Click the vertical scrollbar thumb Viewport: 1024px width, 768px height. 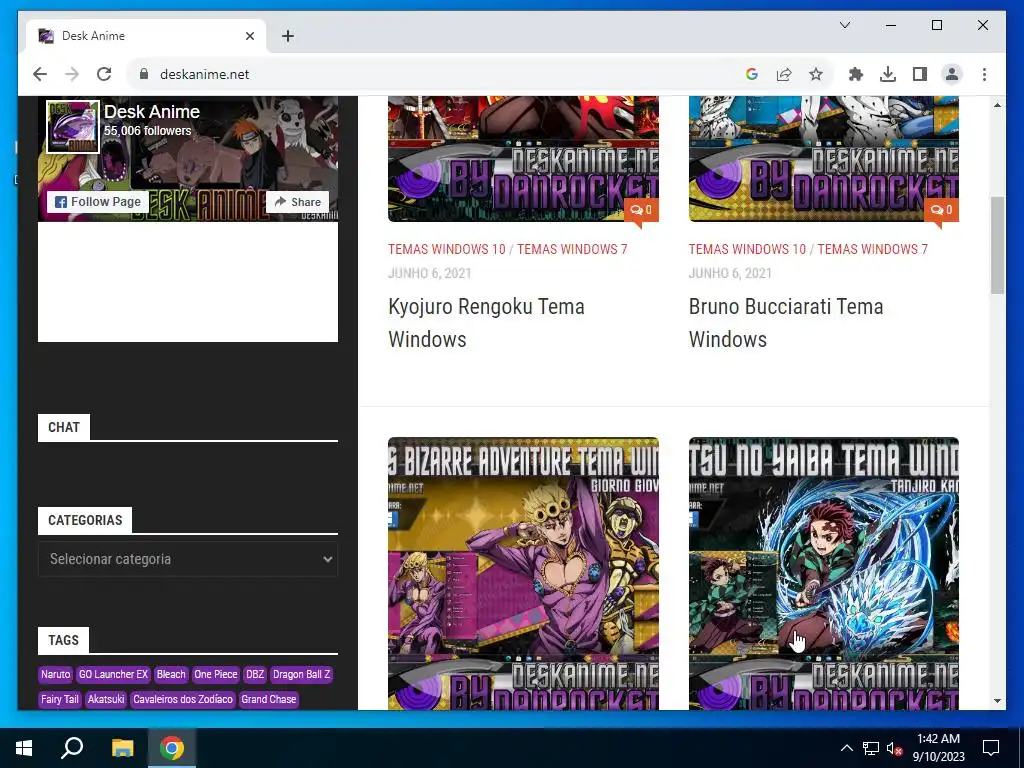click(997, 245)
